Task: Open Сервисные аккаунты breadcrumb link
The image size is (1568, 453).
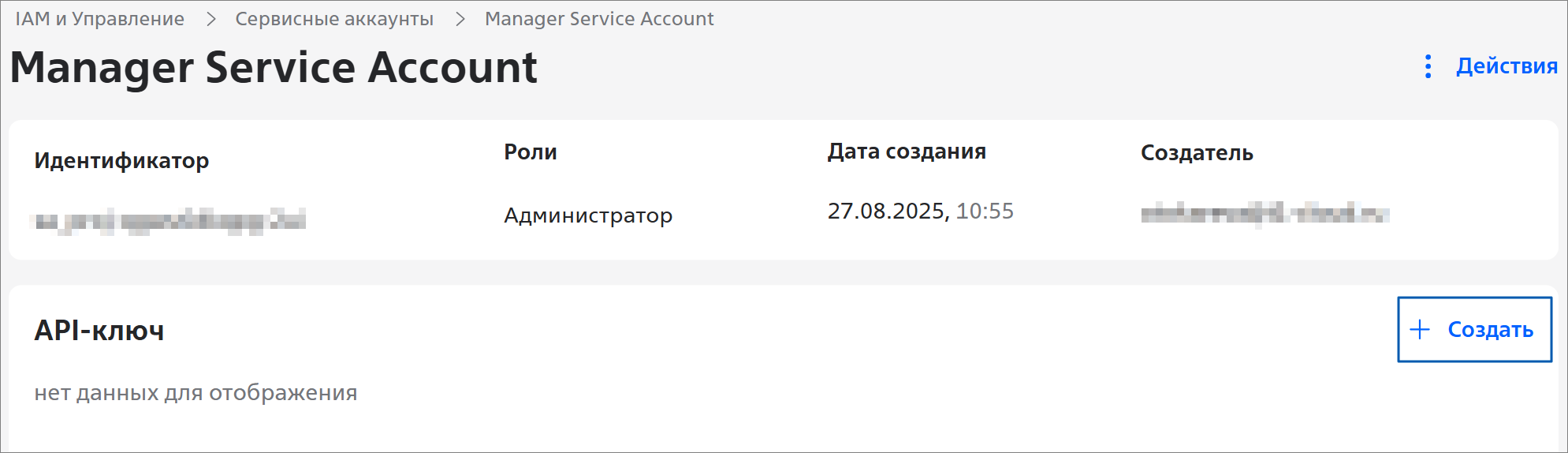Action: coord(334,19)
